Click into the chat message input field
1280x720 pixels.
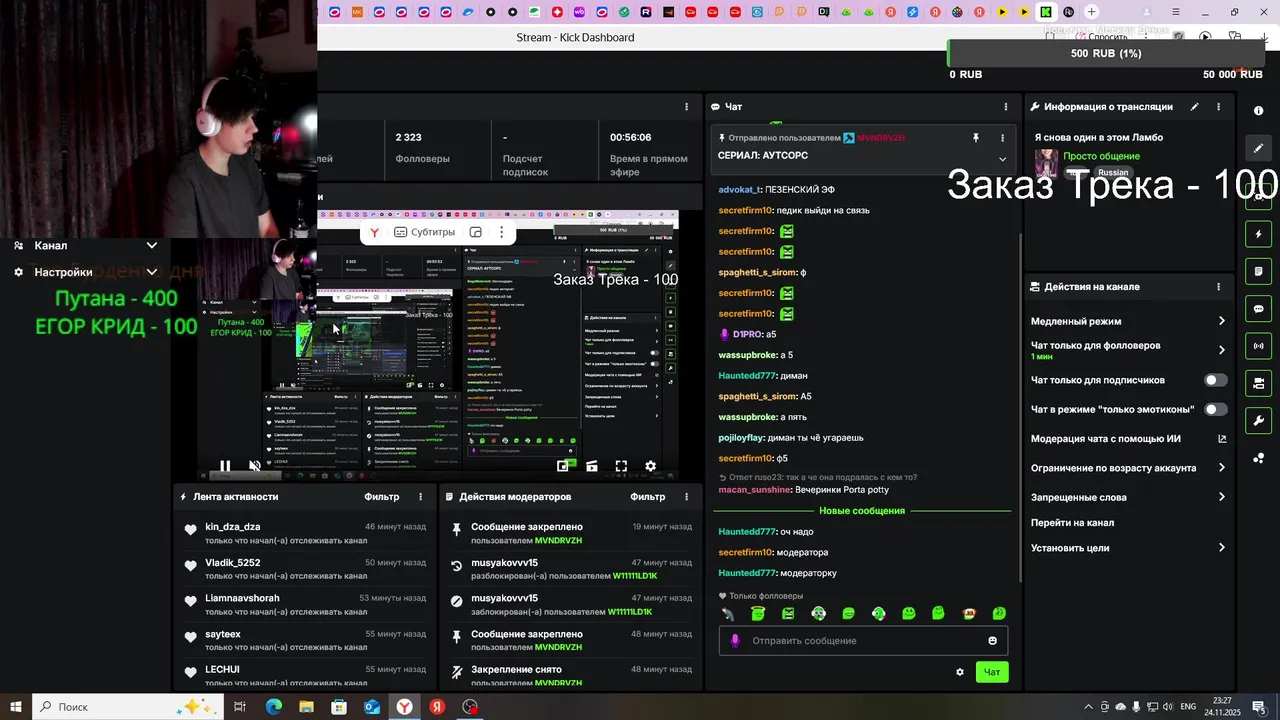click(865, 641)
